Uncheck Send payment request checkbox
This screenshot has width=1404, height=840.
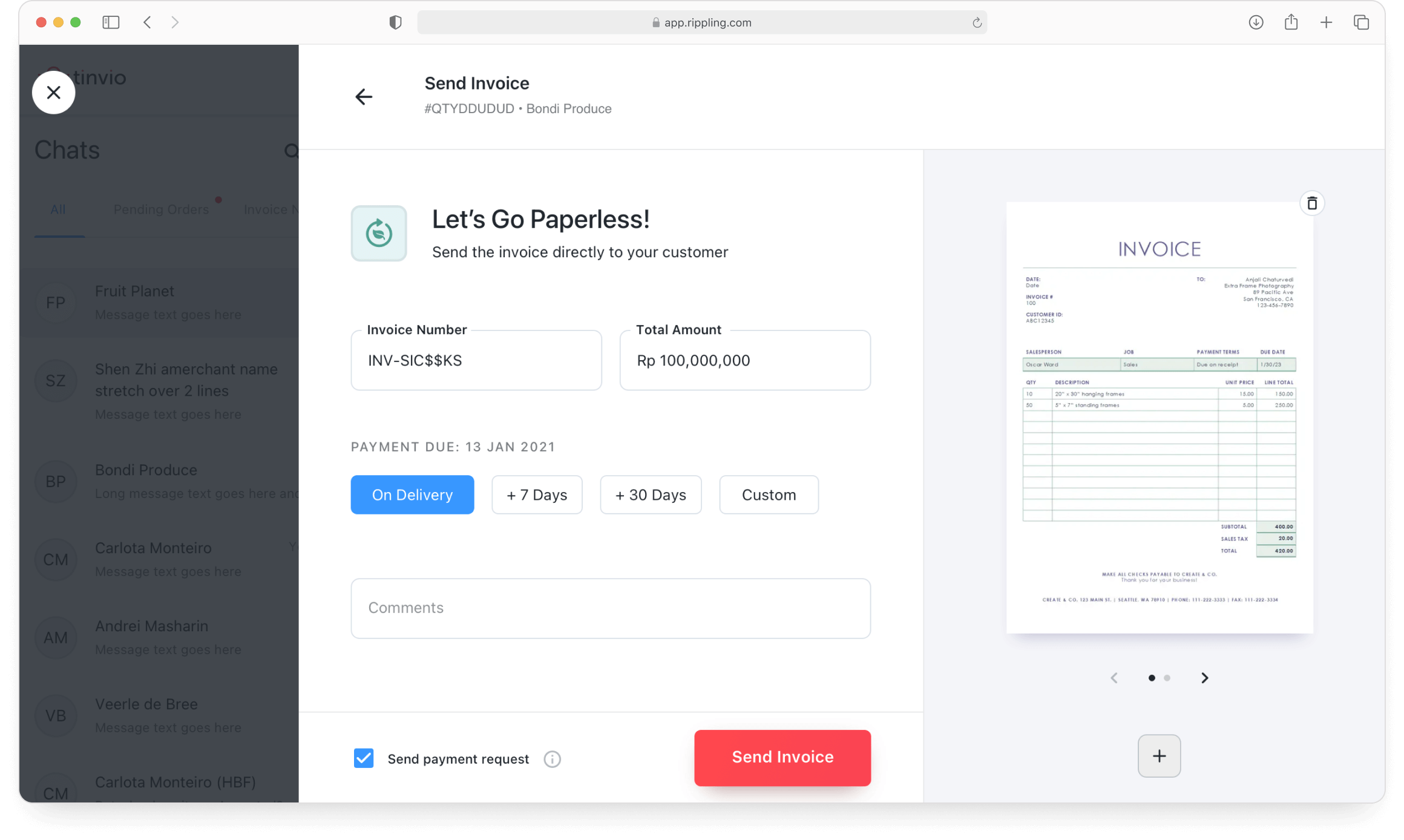[364, 758]
